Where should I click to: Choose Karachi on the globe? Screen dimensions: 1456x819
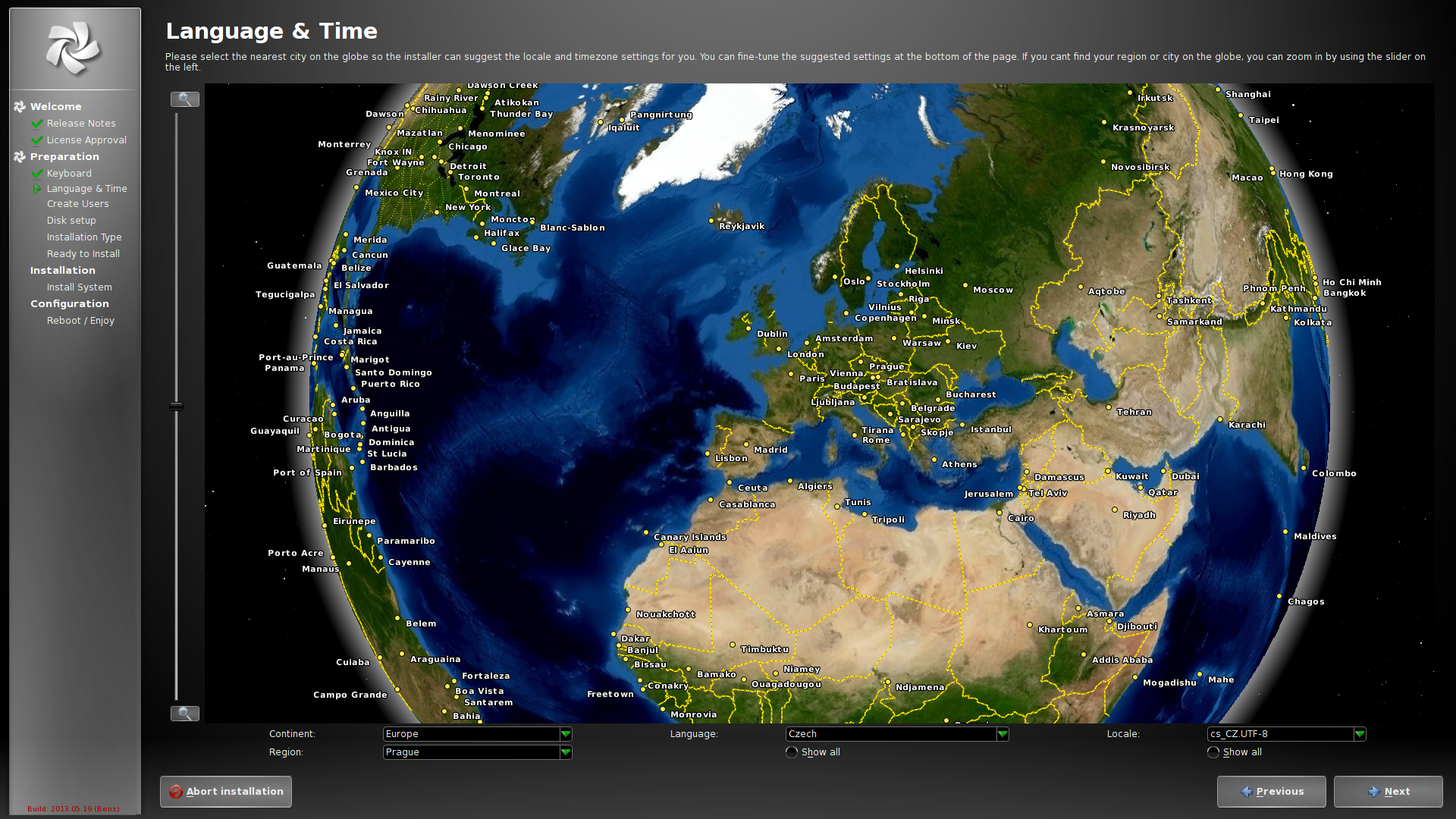pos(1220,419)
